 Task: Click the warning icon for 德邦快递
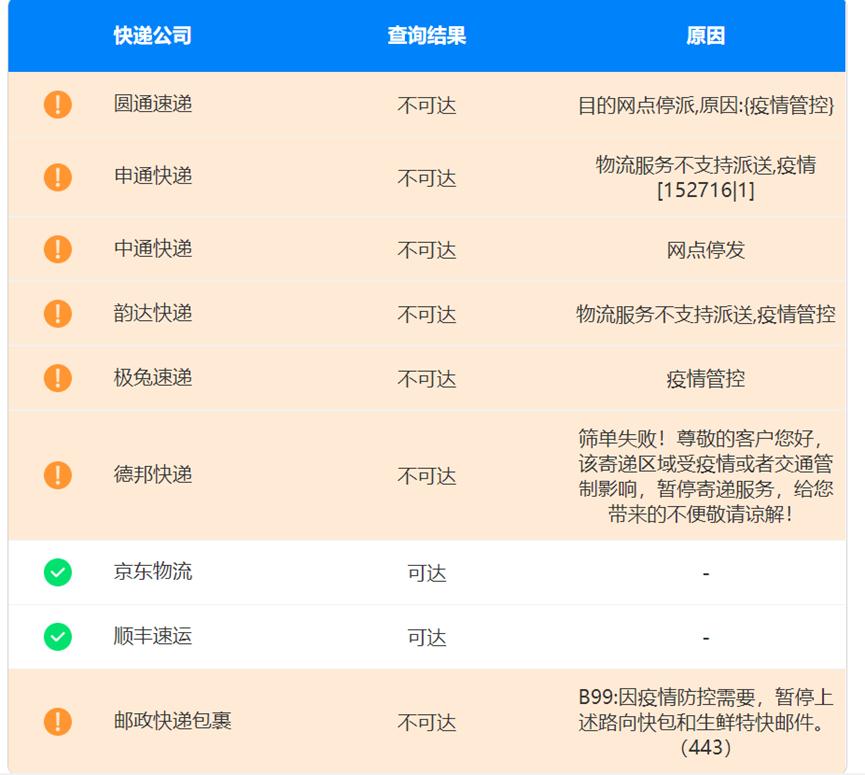click(x=58, y=475)
